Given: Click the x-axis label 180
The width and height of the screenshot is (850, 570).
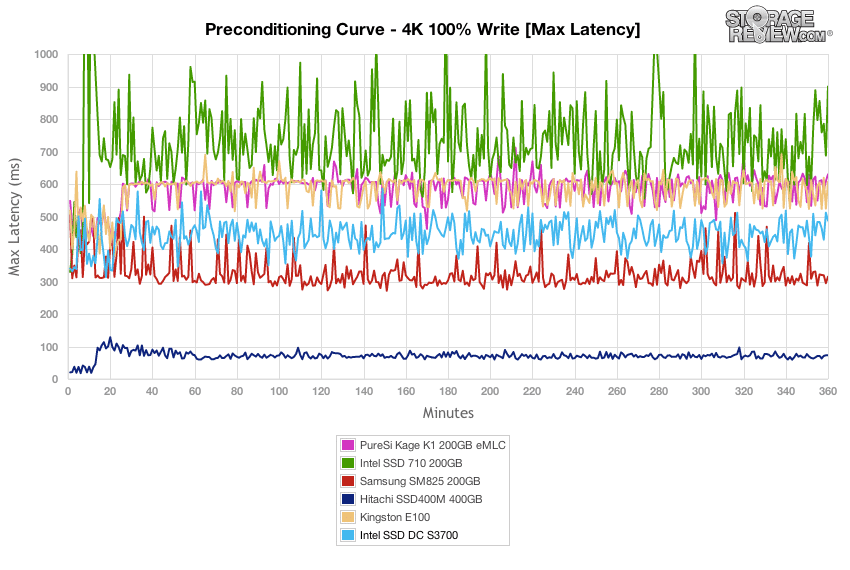Looking at the screenshot, I should (x=448, y=391).
